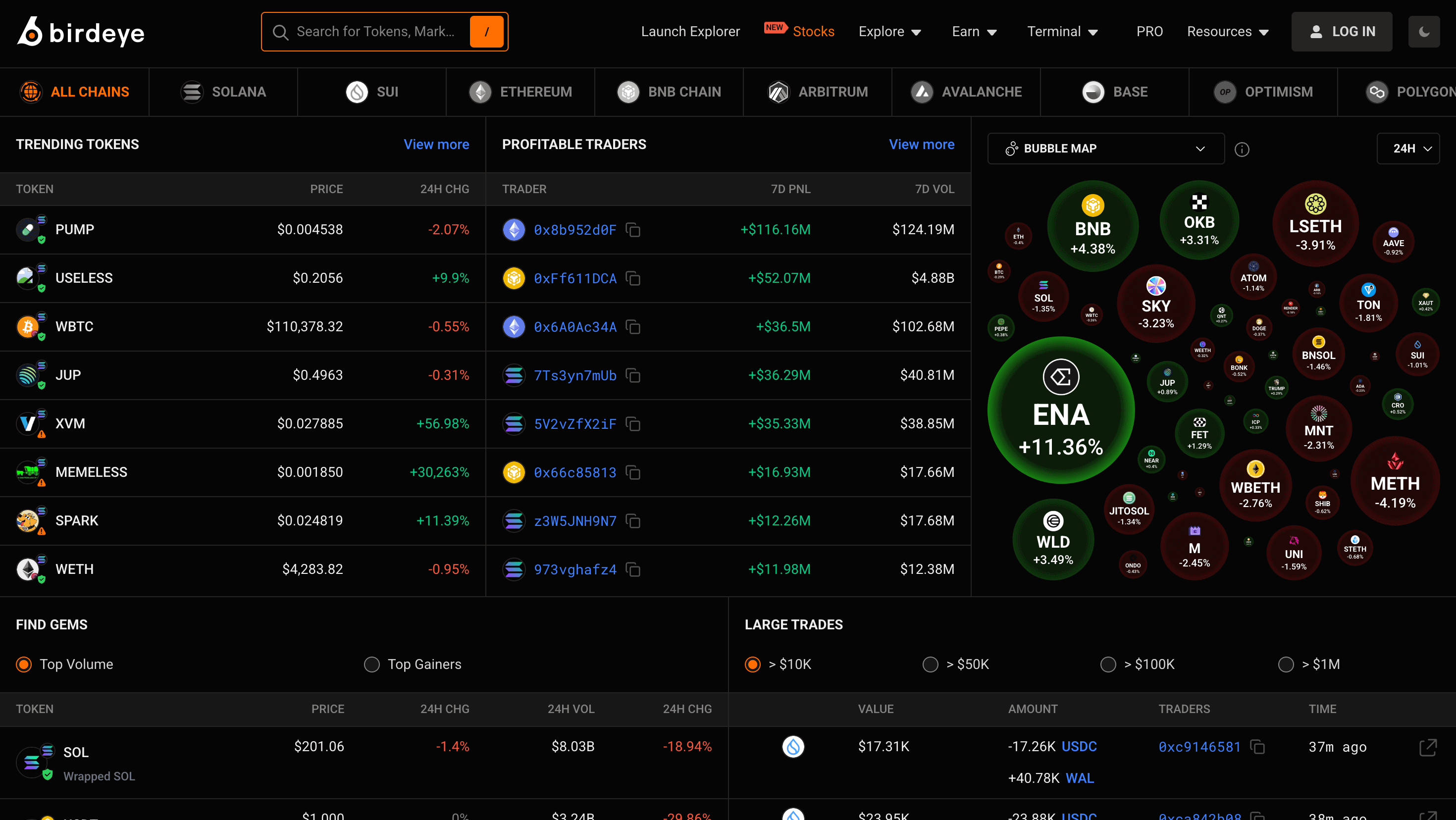
Task: Open SOL Wrapped SOL gem row
Action: tap(364, 763)
